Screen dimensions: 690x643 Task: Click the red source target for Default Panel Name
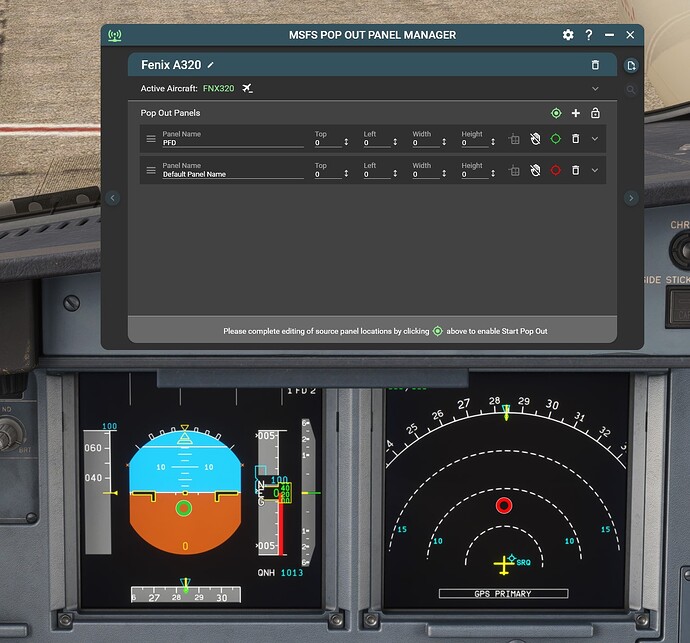pos(556,170)
